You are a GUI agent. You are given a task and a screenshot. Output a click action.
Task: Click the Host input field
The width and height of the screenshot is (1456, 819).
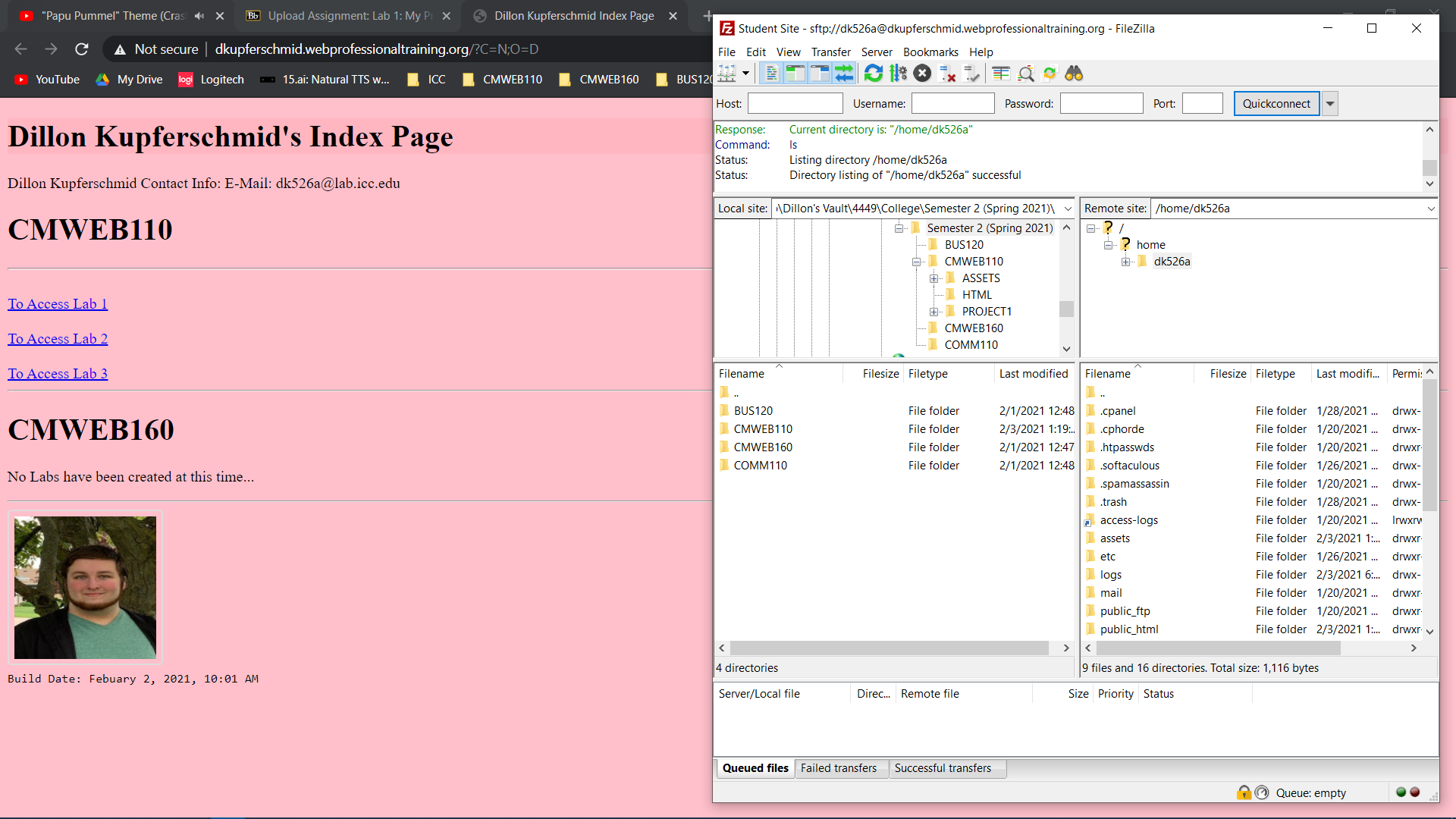click(795, 104)
